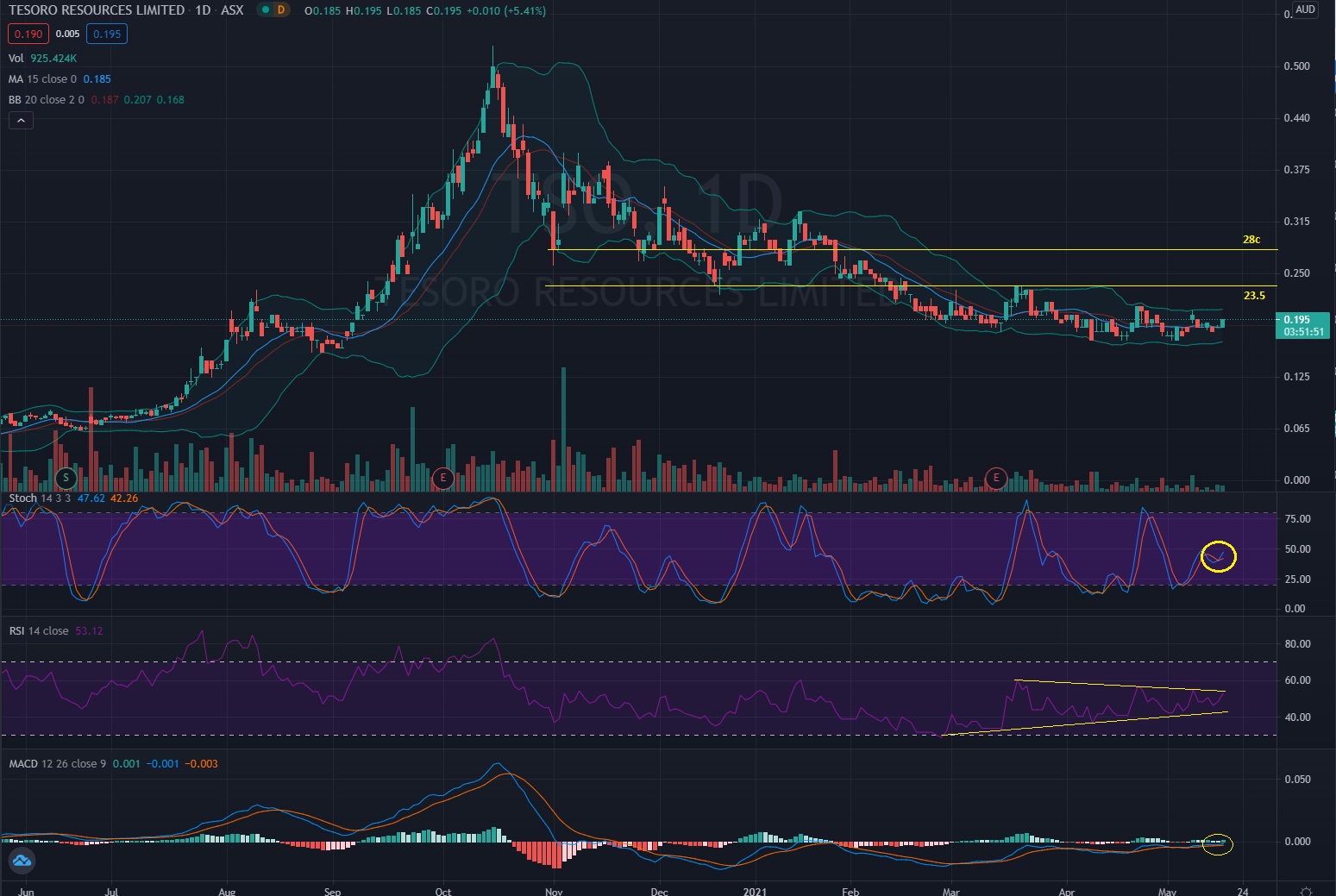Select the MACD 12 26 close 9 legend

(x=58, y=763)
